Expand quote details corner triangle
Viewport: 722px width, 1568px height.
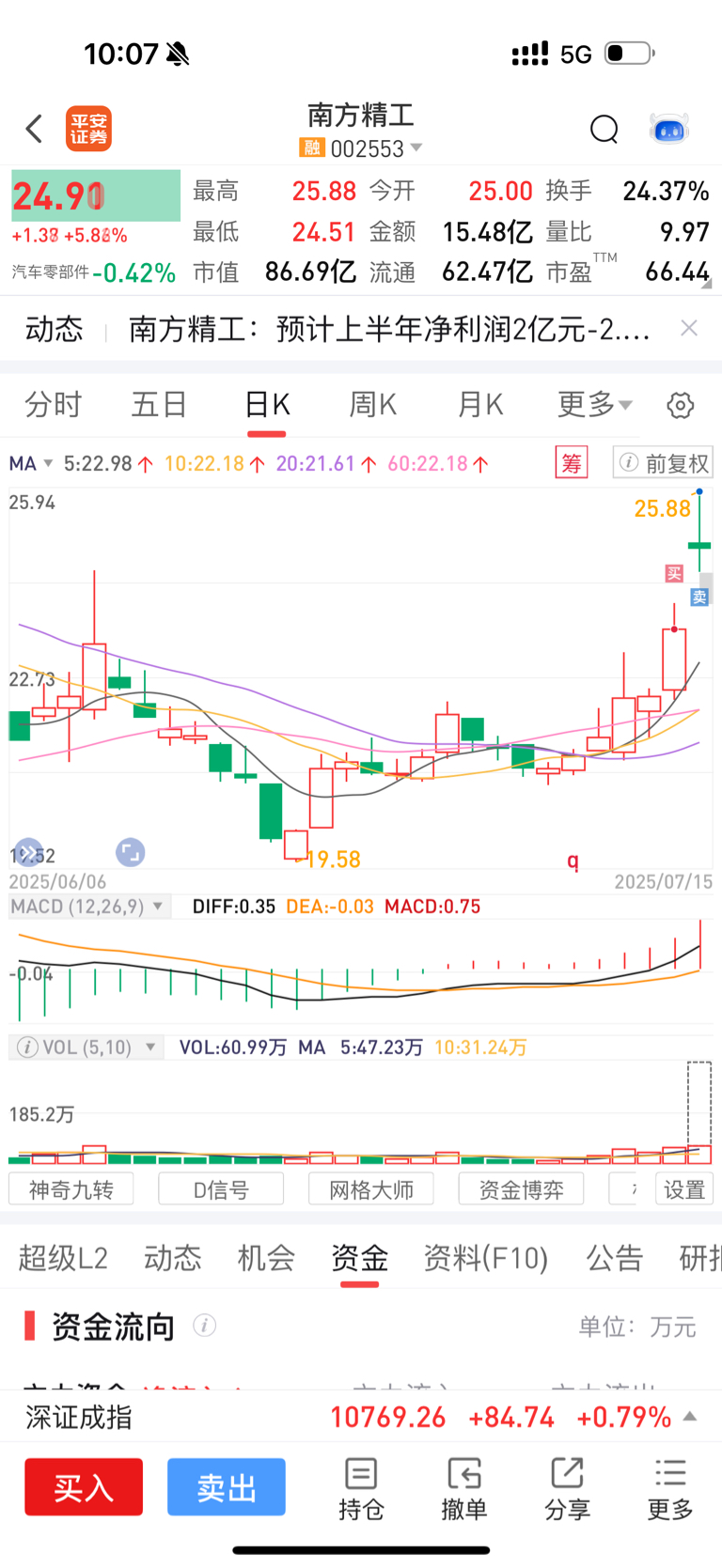pos(706,283)
